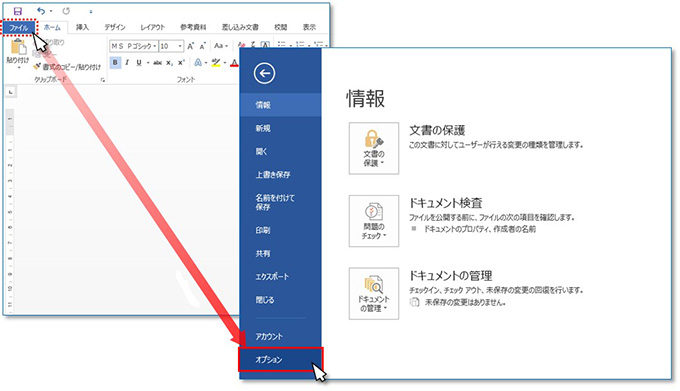
Task: Open the 貼り付け paste options dropdown arrow
Action: pos(18,68)
